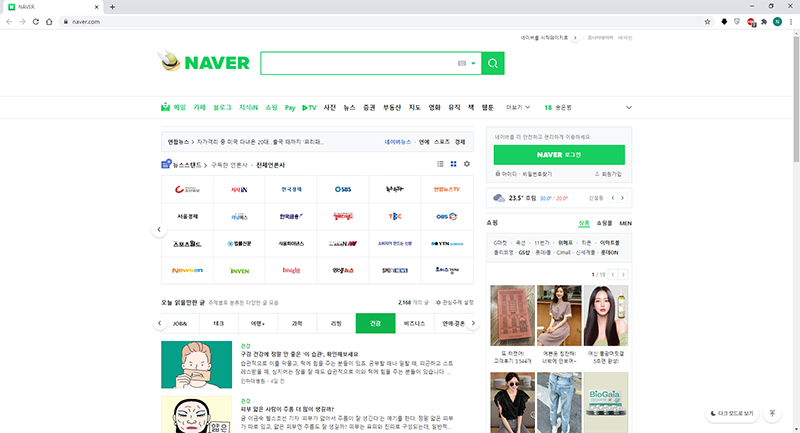Open 관심주제 설정 gear settings

click(455, 302)
